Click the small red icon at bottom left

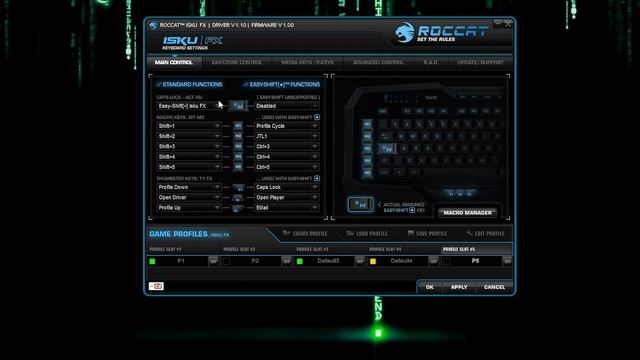156,286
